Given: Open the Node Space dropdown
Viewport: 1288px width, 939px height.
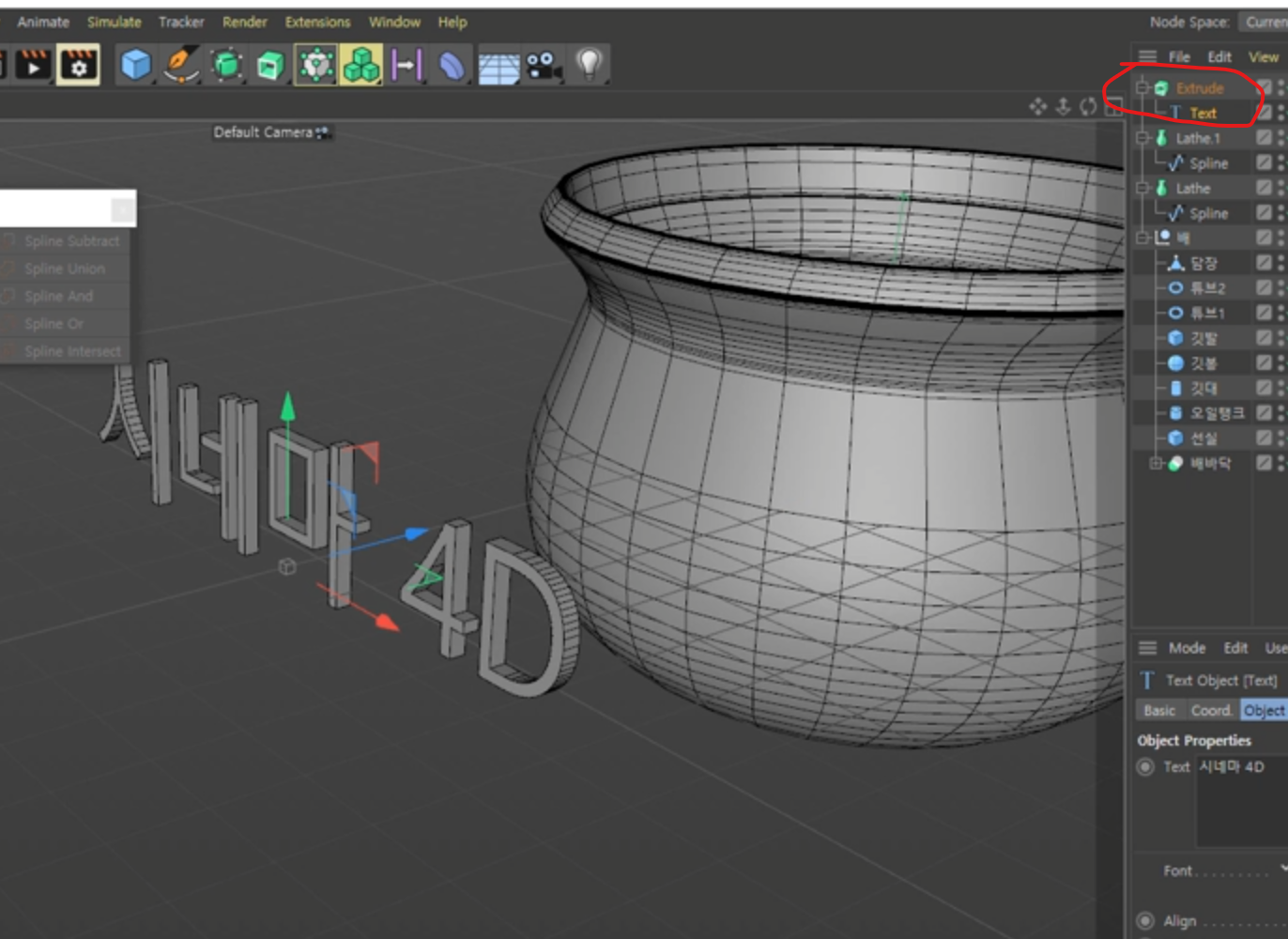Looking at the screenshot, I should [x=1264, y=22].
